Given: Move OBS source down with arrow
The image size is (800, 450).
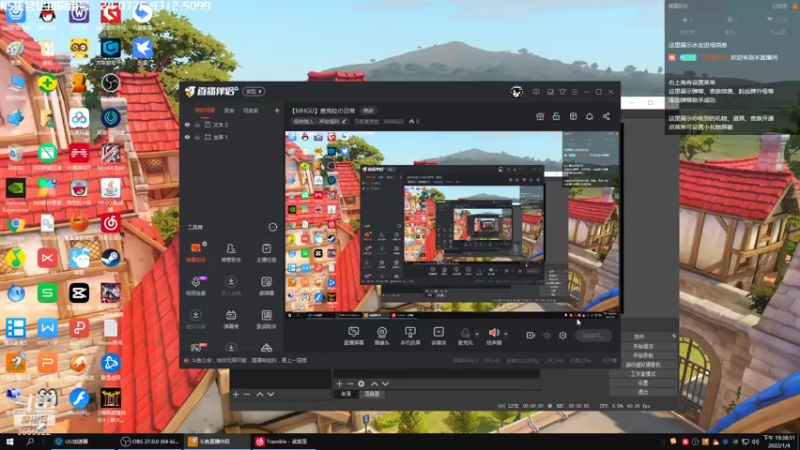Looking at the screenshot, I should click(385, 384).
